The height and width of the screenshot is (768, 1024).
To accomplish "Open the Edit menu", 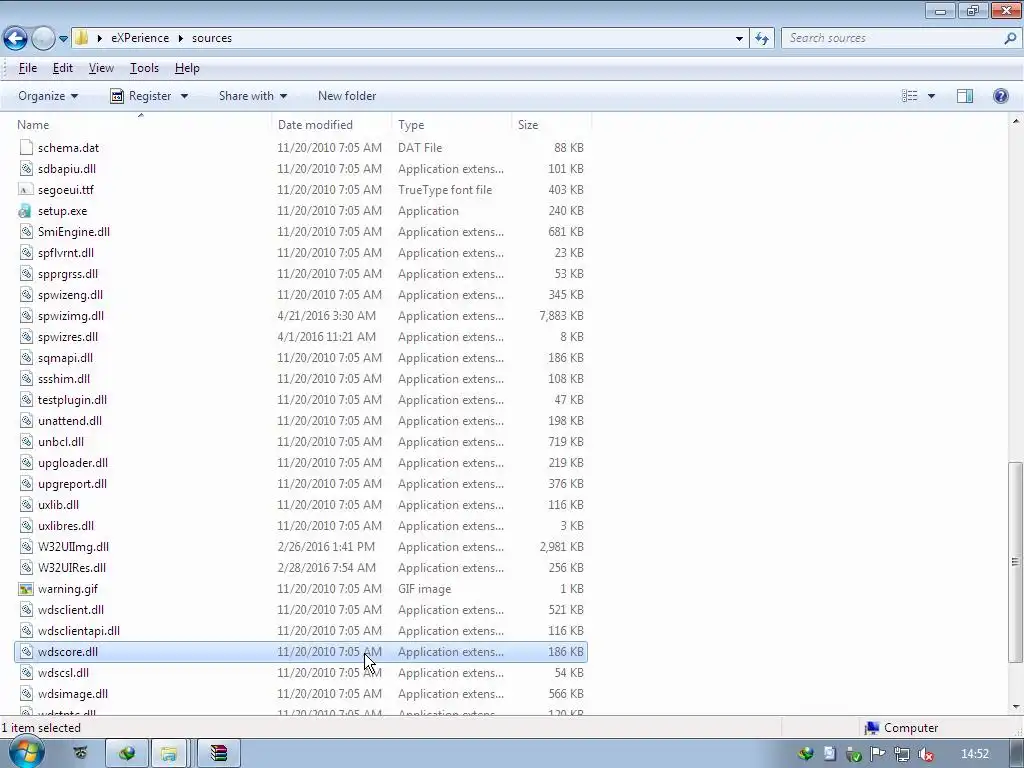I will 63,68.
